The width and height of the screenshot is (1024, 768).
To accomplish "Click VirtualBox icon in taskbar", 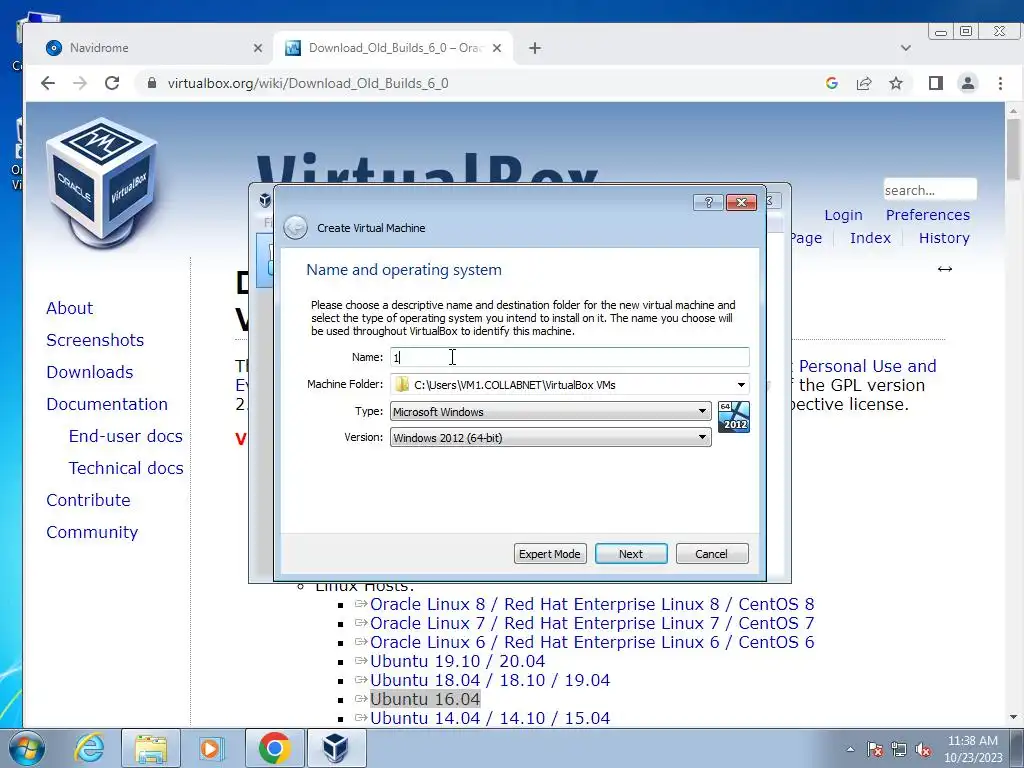I will [x=336, y=748].
